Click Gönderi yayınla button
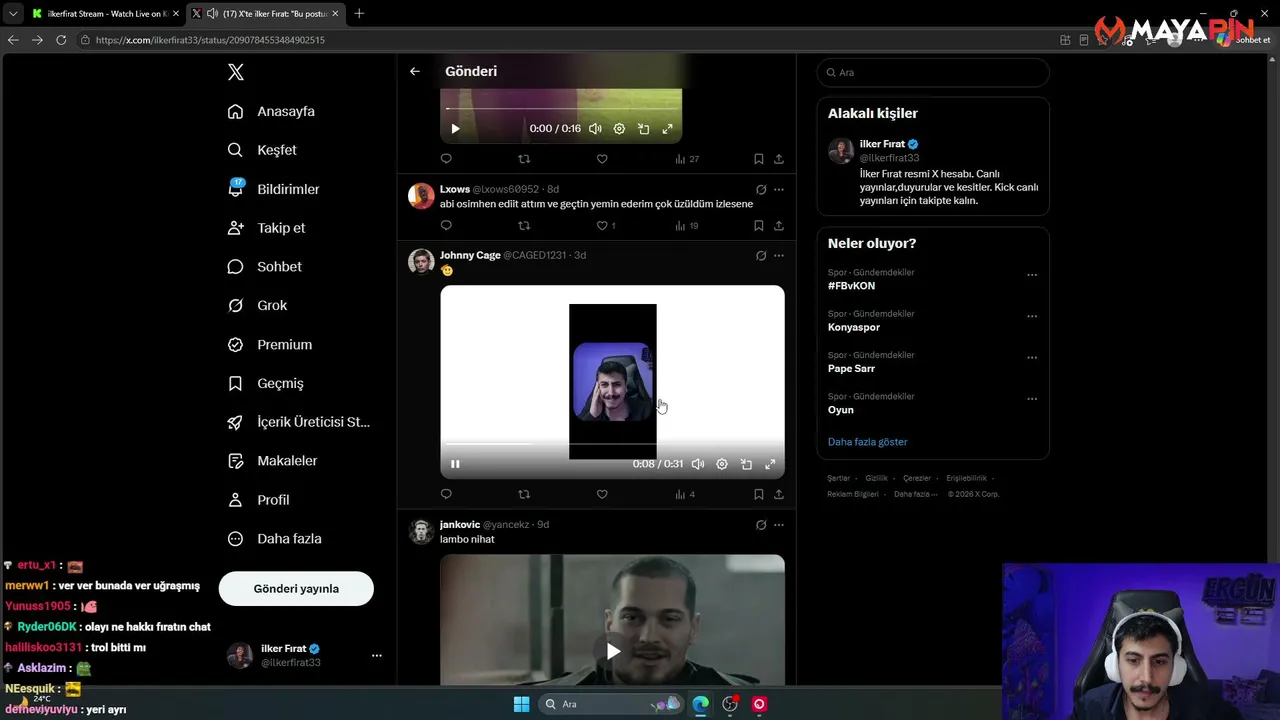Image resolution: width=1280 pixels, height=720 pixels. coord(296,589)
